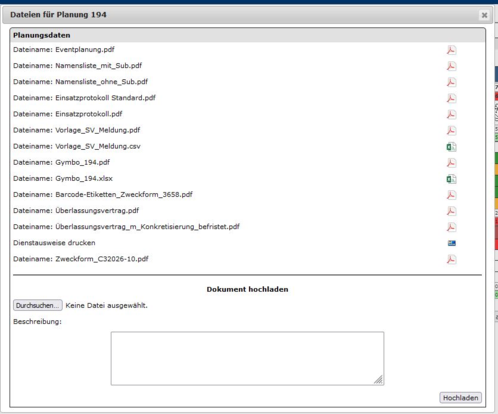
Task: Click the Dienstausweise drucken ID card icon
Action: (x=452, y=243)
